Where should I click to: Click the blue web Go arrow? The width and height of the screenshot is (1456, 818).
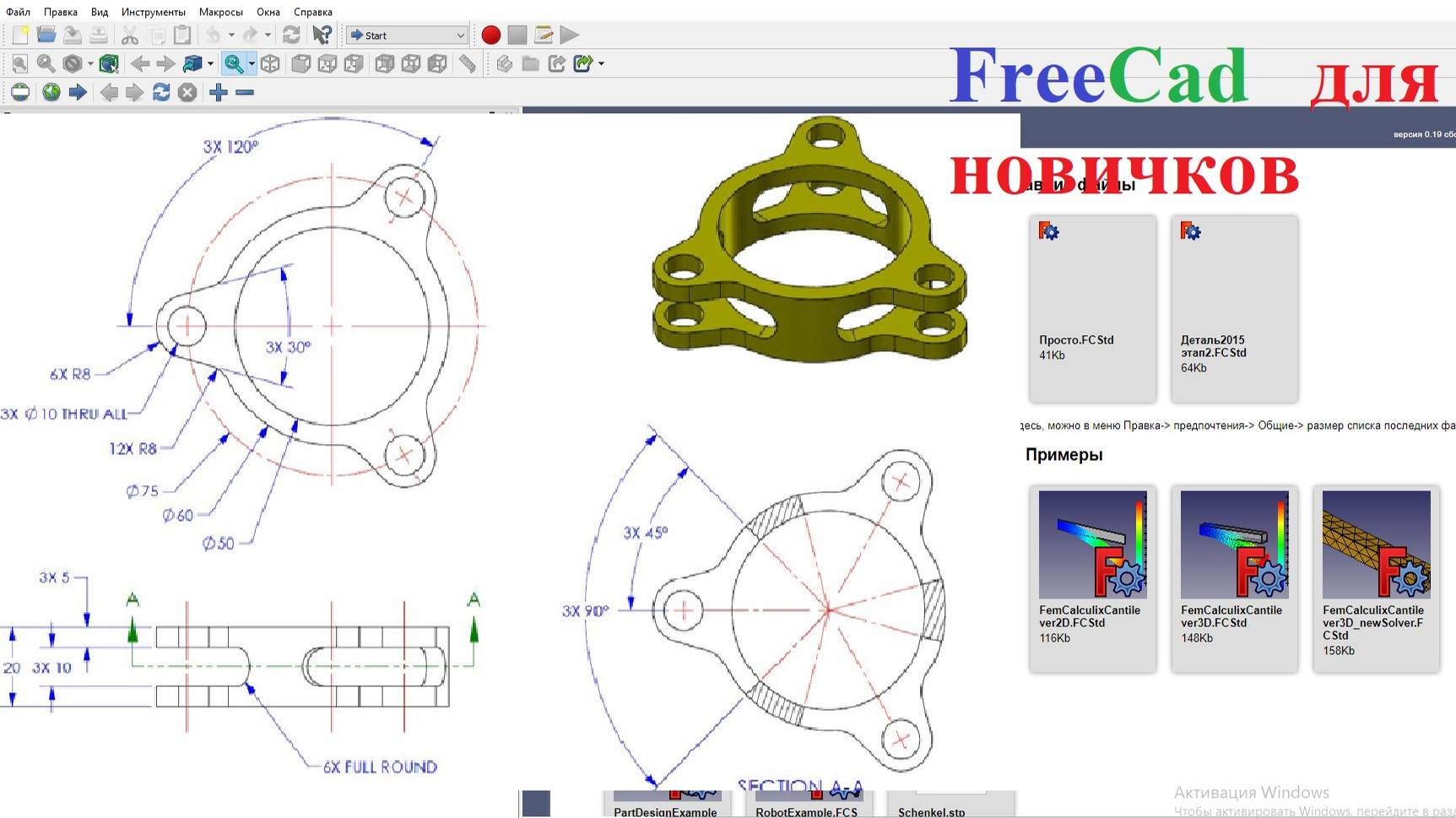(78, 93)
